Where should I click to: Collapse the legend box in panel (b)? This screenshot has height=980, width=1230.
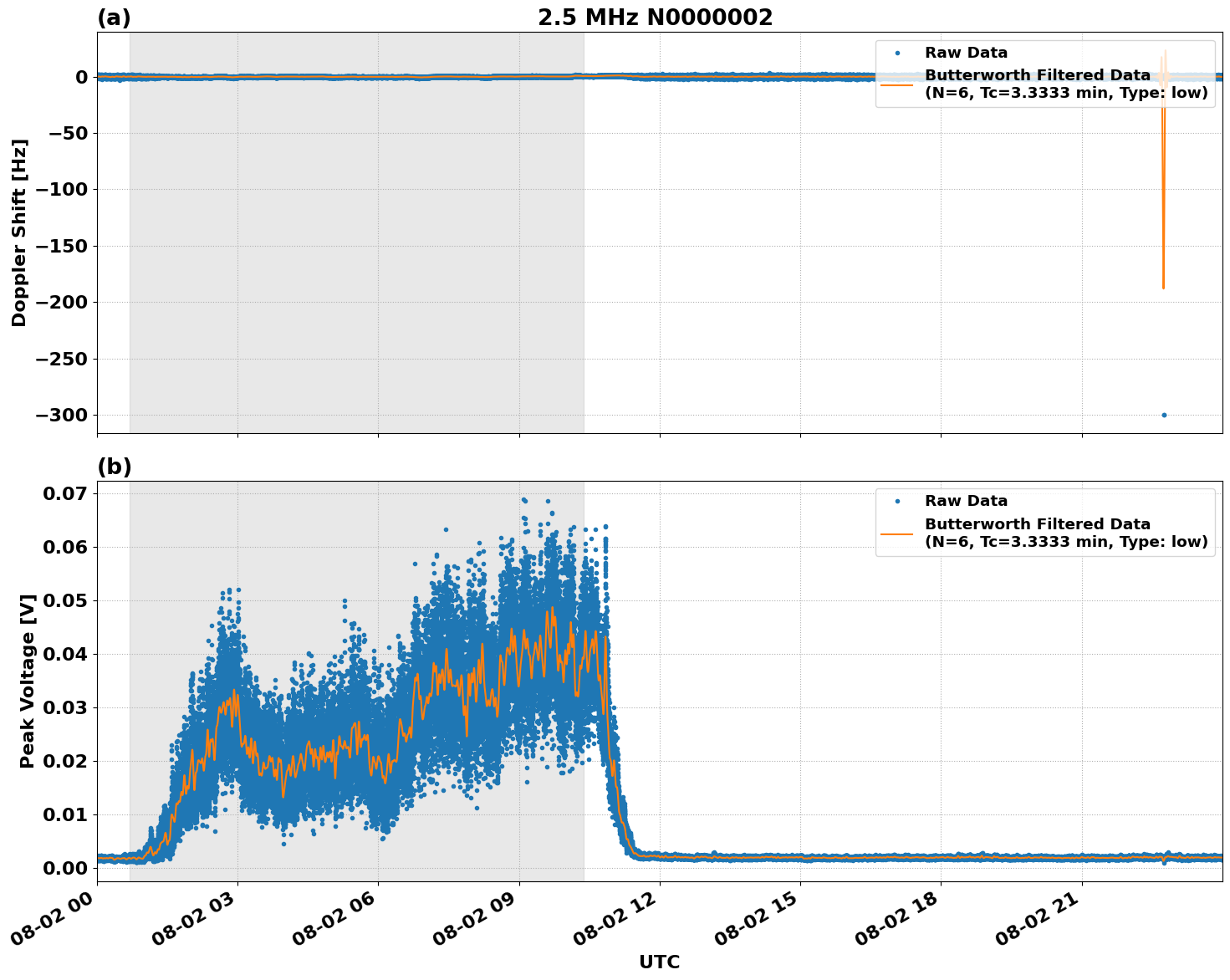pos(1046,521)
